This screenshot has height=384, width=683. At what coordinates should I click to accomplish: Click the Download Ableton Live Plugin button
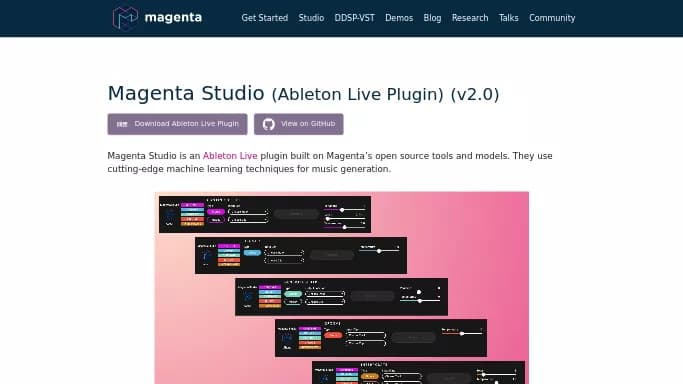(177, 124)
